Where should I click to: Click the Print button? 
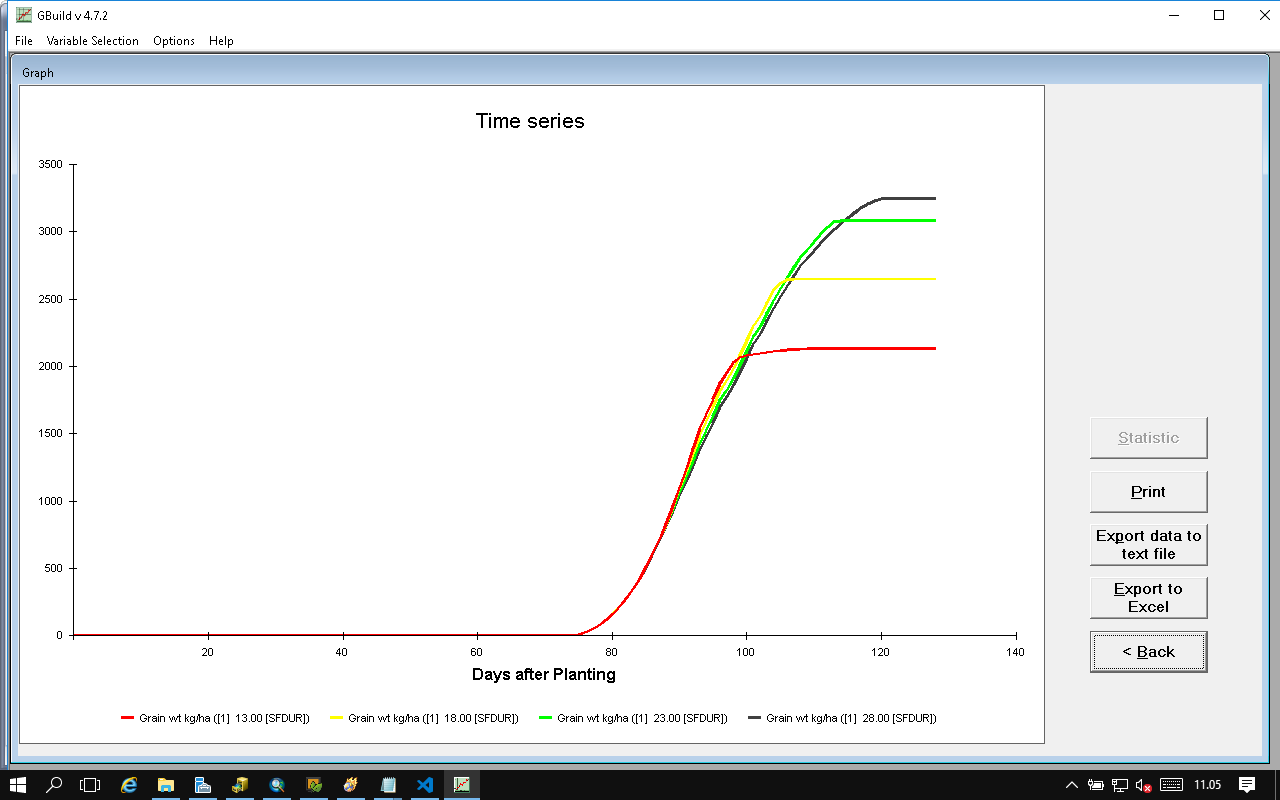(1148, 492)
